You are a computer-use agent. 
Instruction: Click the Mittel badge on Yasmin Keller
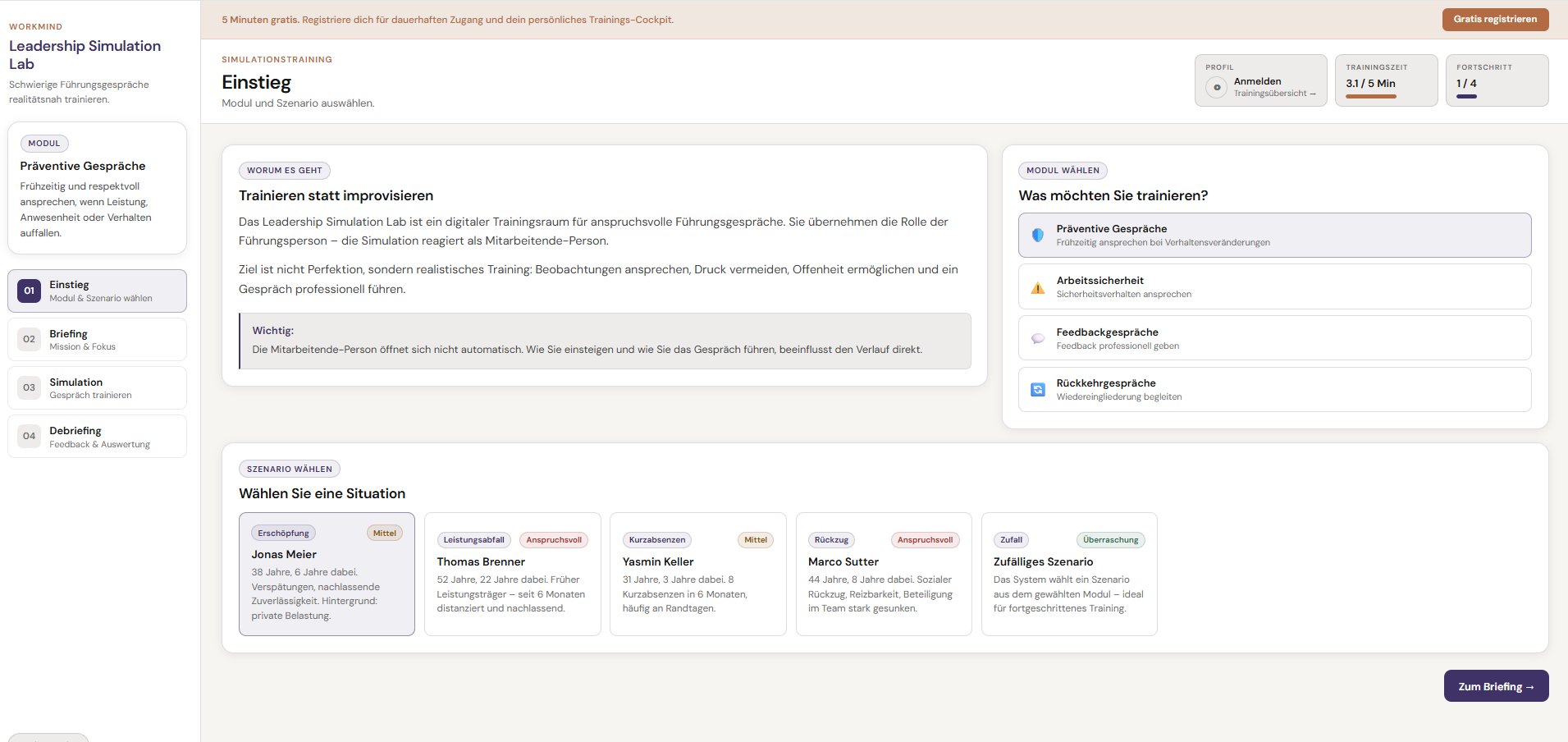(755, 539)
